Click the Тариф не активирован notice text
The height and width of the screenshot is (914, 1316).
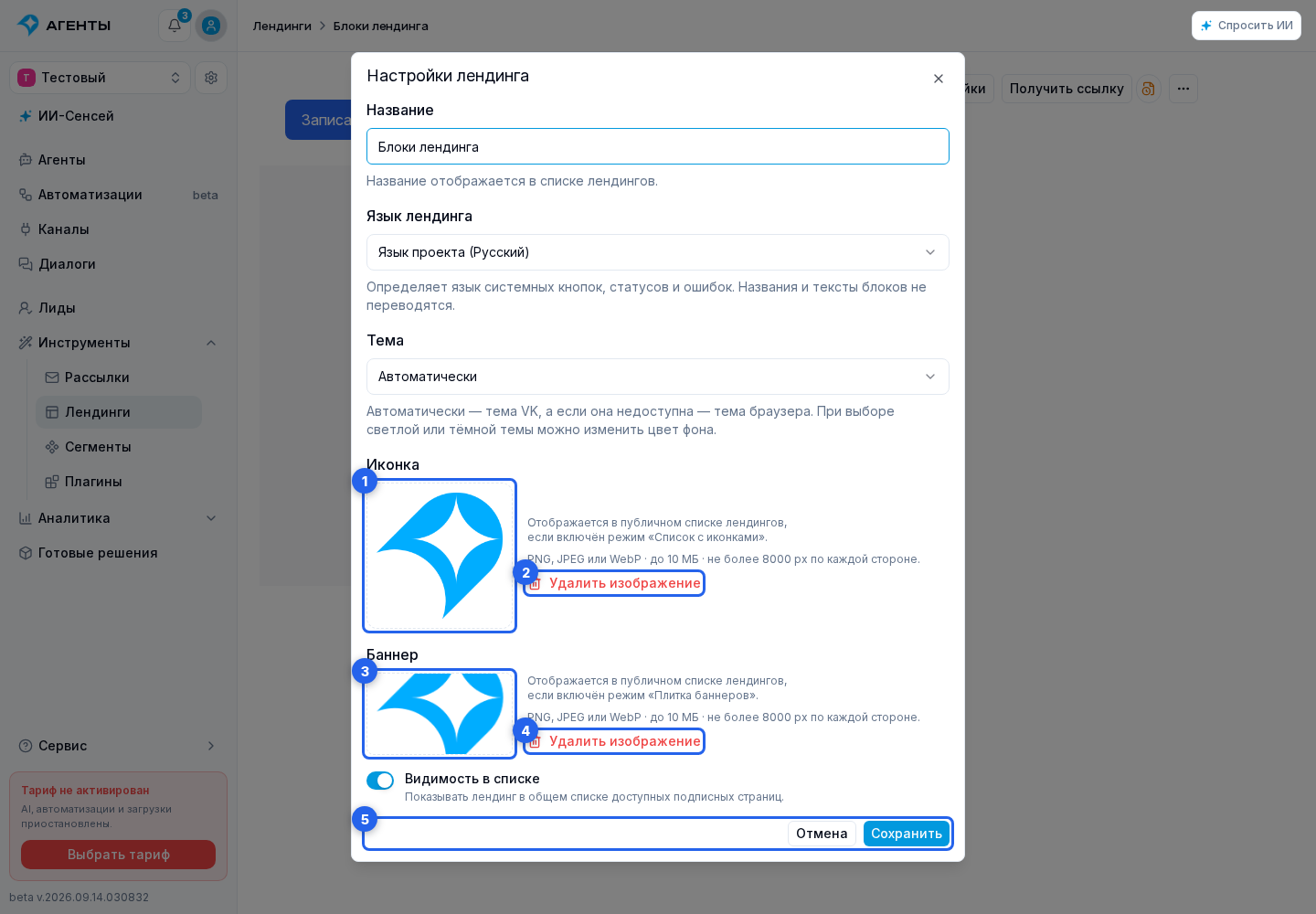coord(86,791)
